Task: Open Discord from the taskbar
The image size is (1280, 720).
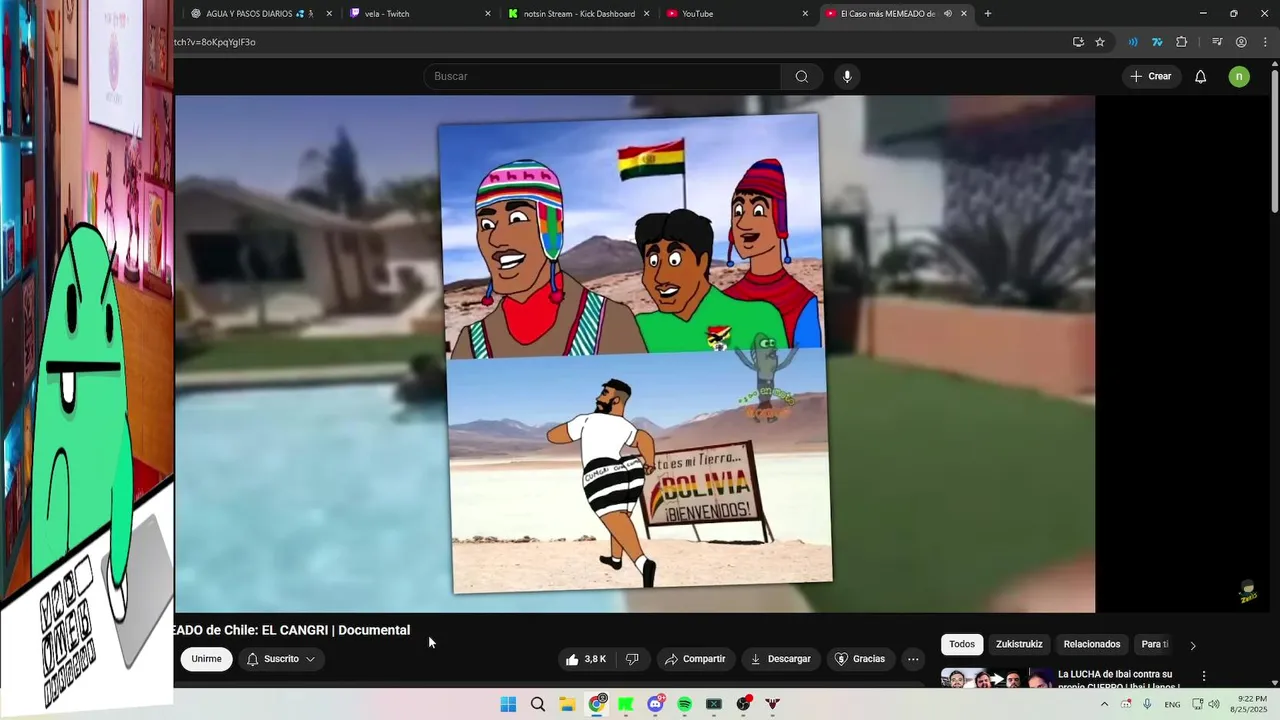Action: click(655, 704)
